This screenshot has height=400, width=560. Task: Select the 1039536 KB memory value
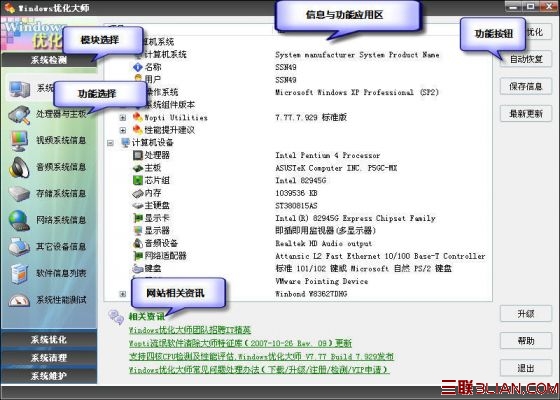tap(296, 193)
